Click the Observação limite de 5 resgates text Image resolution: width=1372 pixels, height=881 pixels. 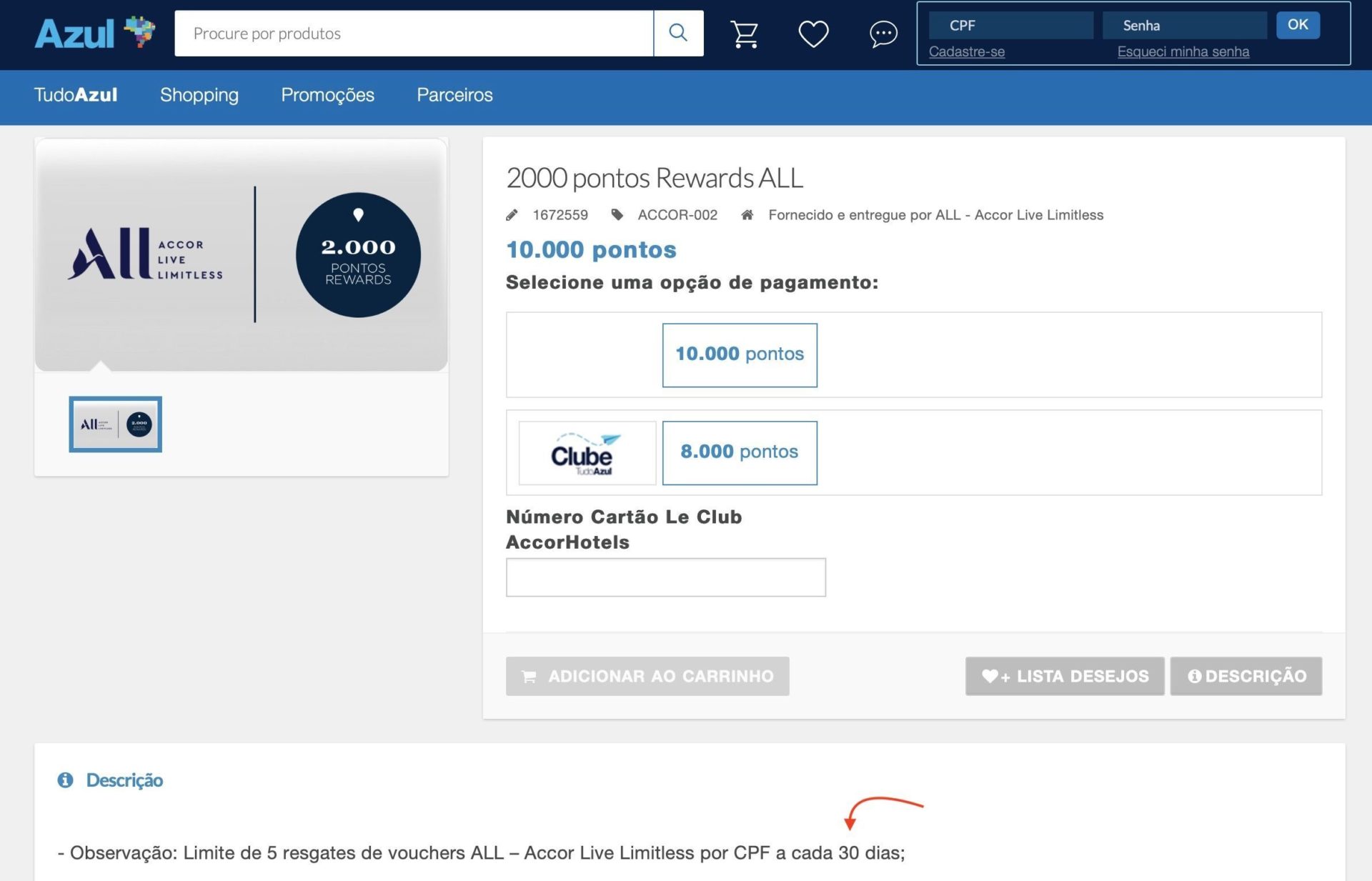click(x=481, y=853)
